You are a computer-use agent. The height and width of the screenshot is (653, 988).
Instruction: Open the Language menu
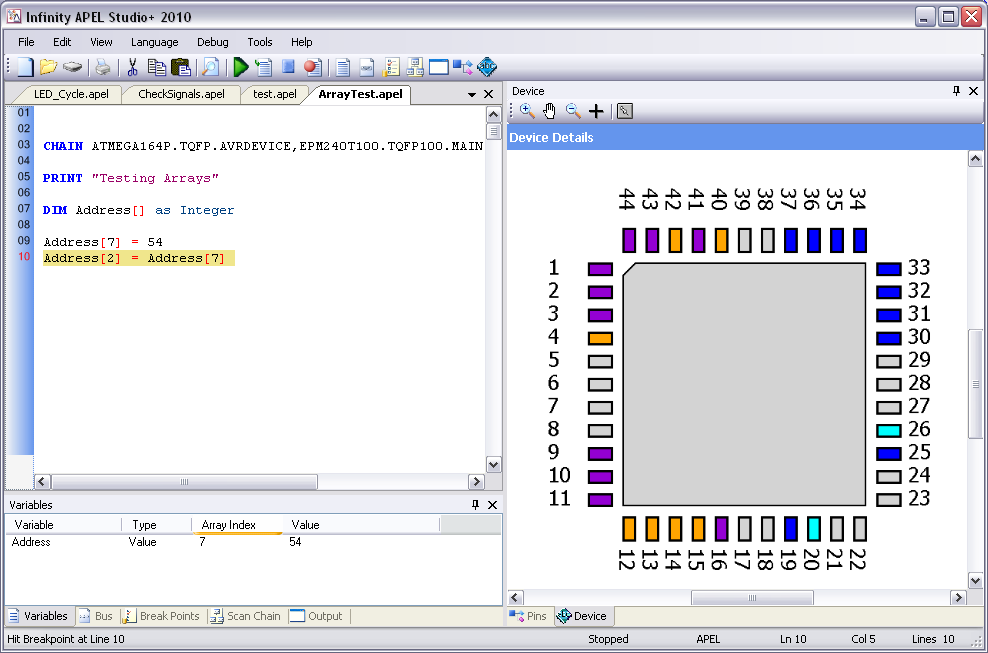(x=154, y=42)
